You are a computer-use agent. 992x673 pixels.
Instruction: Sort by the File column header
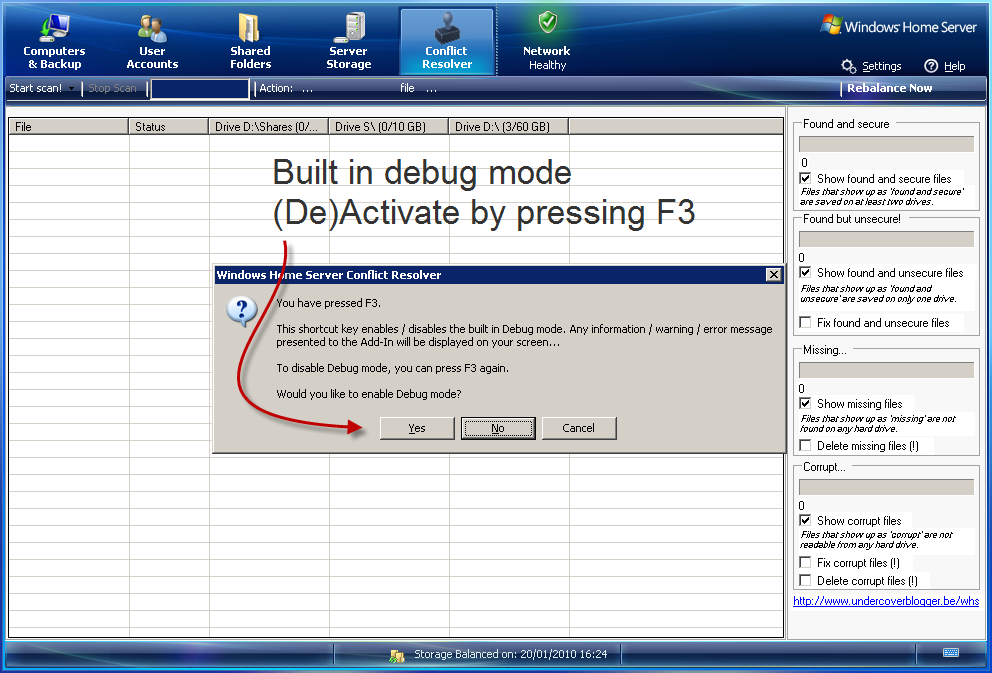coord(68,127)
